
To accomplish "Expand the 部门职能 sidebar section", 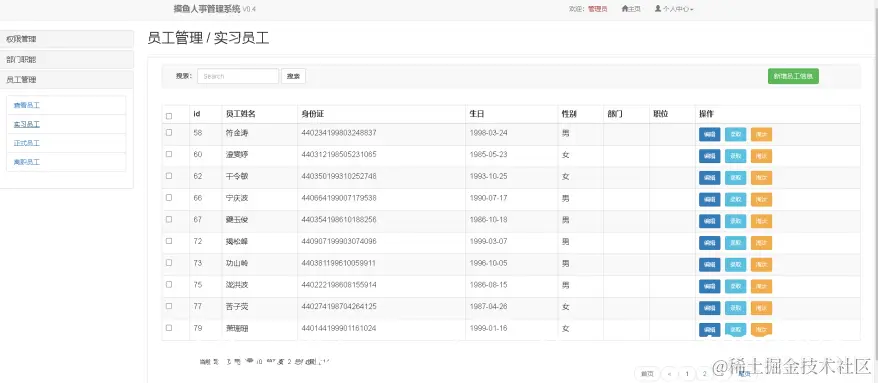I will (x=67, y=59).
